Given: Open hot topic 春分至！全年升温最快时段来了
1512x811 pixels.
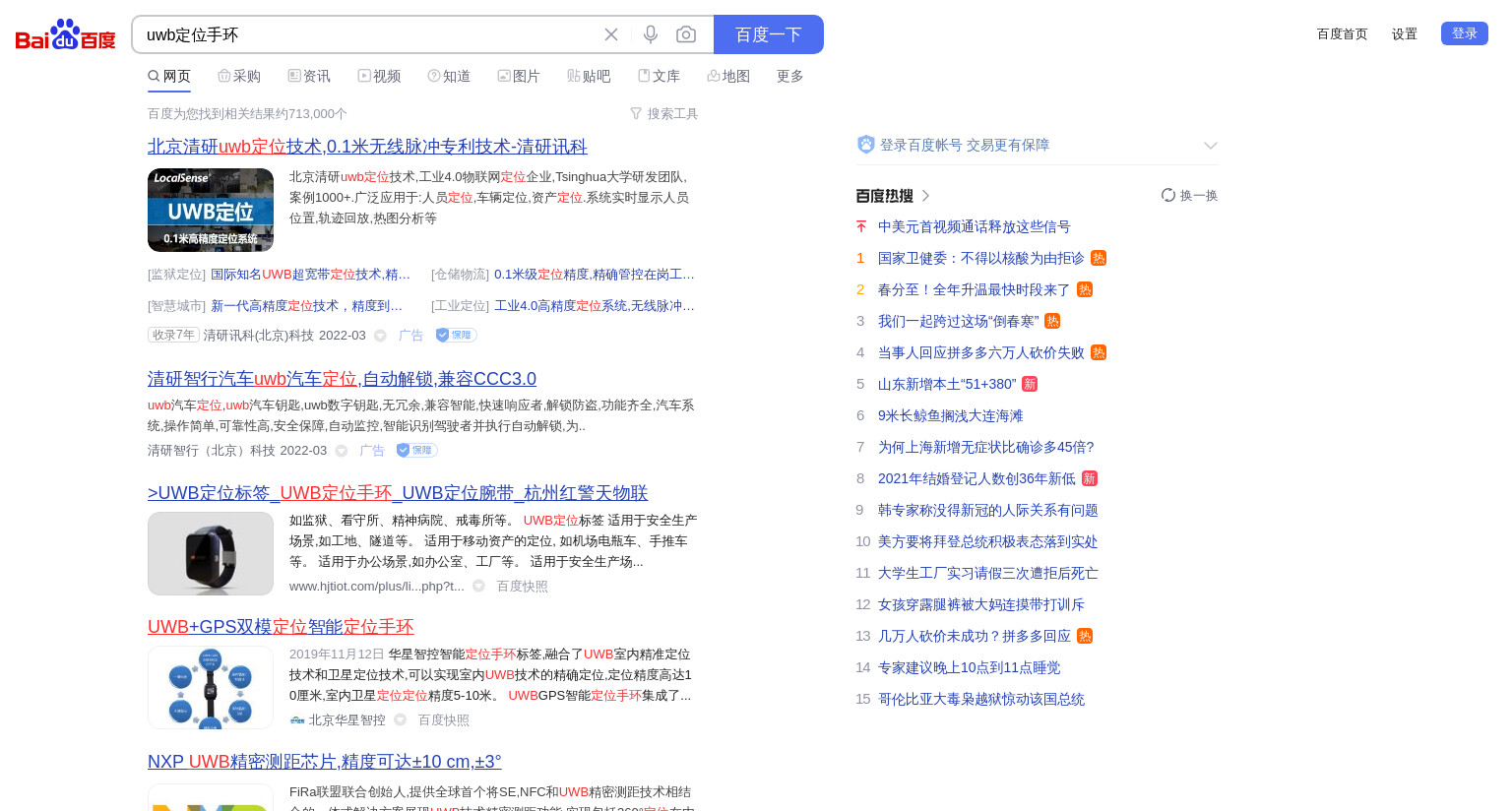Looking at the screenshot, I should point(975,289).
